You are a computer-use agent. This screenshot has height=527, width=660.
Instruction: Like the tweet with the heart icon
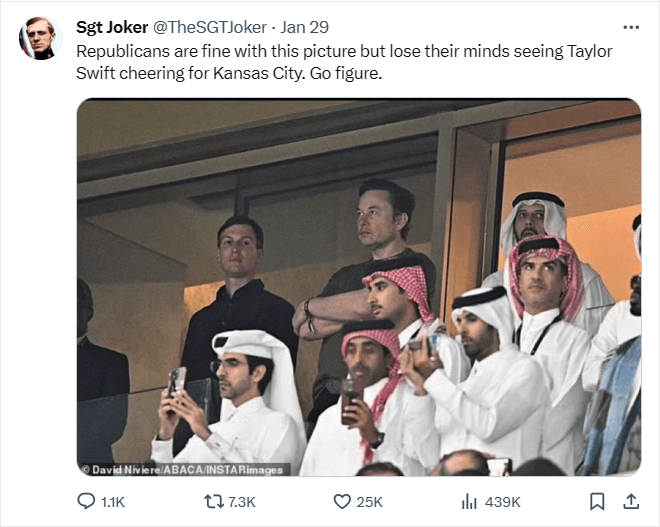(341, 501)
